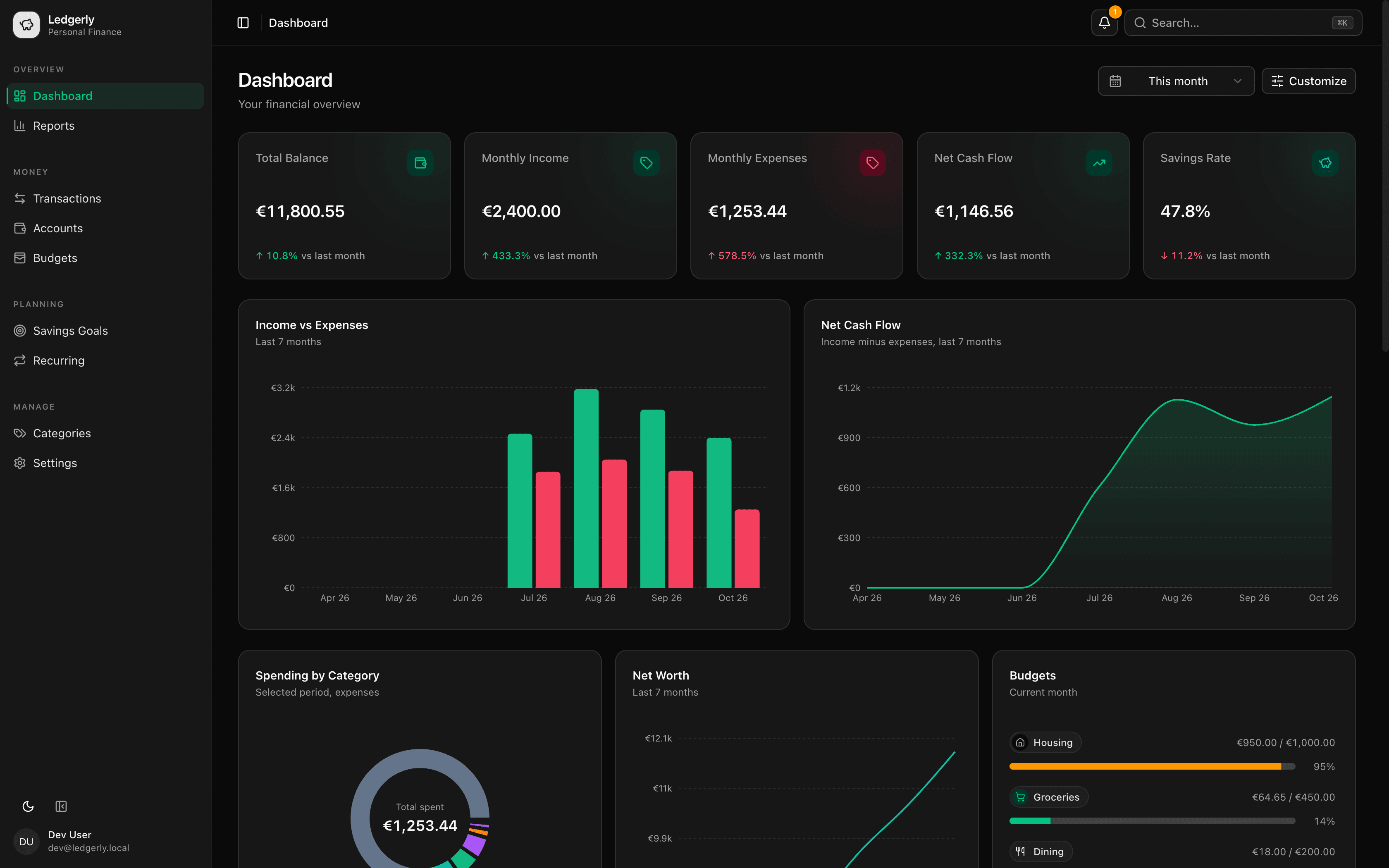This screenshot has height=868, width=1389.
Task: Click the Housing budget progress bar
Action: tap(1152, 766)
